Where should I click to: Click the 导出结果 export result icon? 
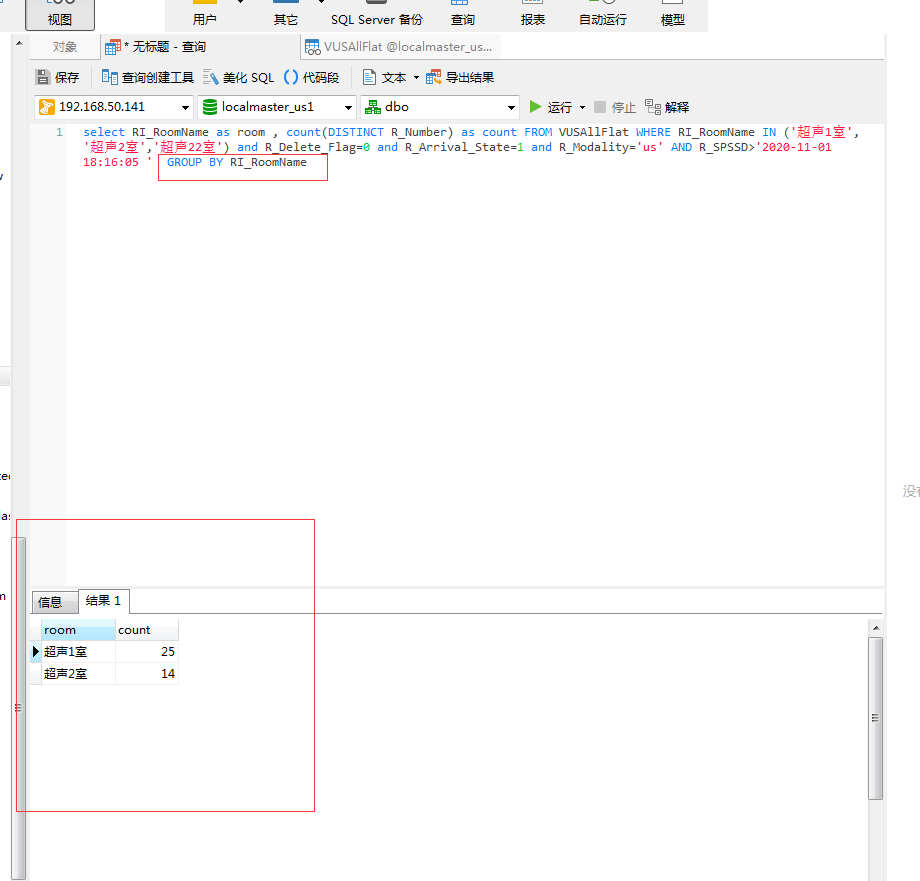tap(434, 77)
